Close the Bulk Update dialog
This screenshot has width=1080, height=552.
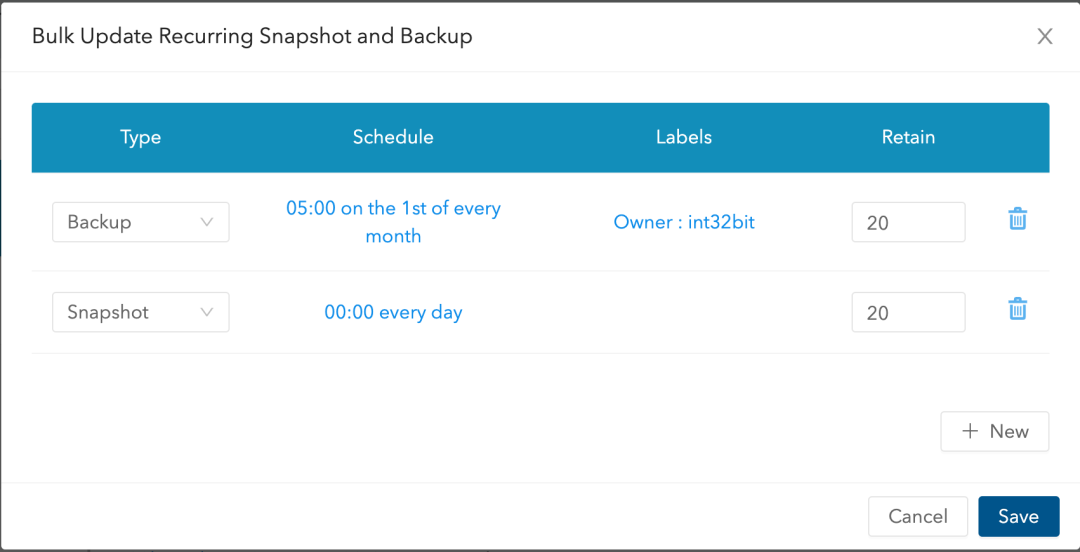(1045, 37)
